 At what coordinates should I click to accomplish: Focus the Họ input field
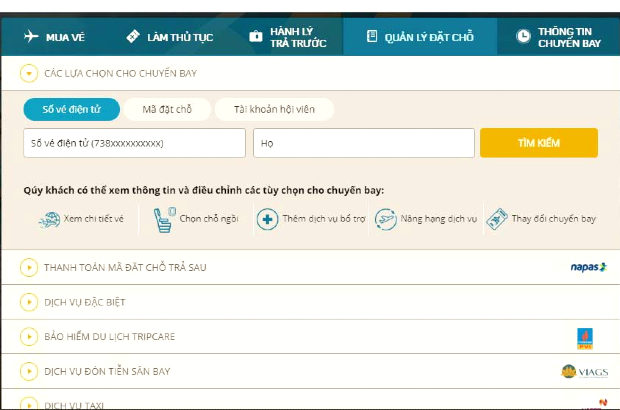pyautogui.click(x=364, y=143)
